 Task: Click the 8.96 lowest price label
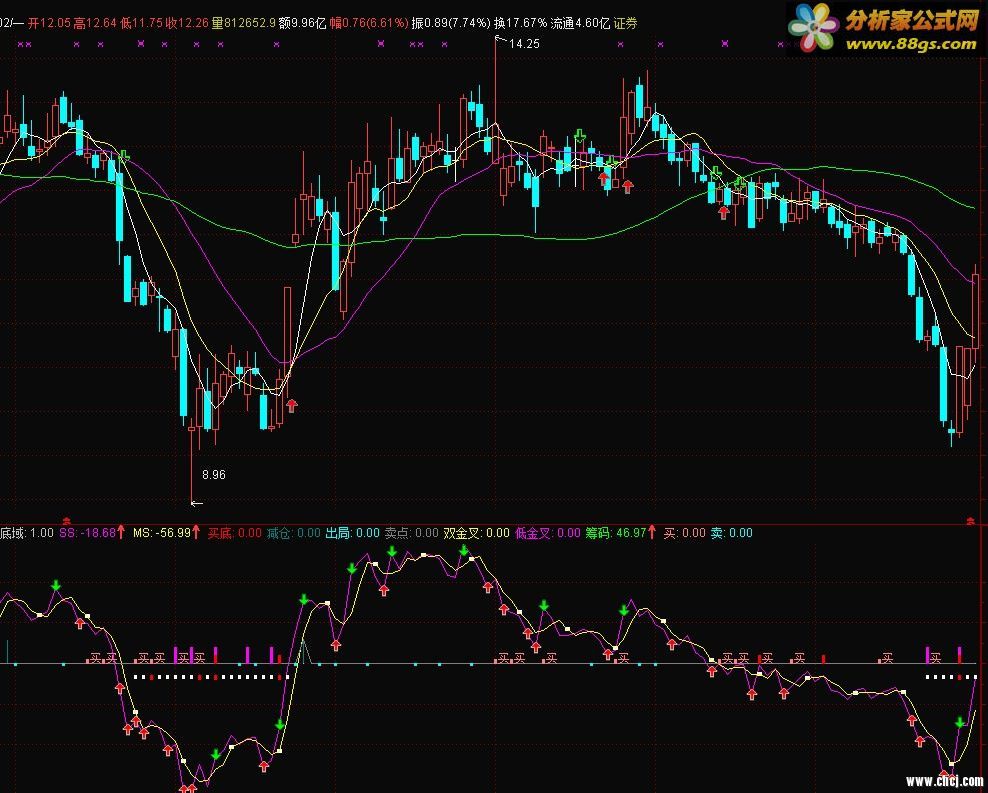[214, 474]
